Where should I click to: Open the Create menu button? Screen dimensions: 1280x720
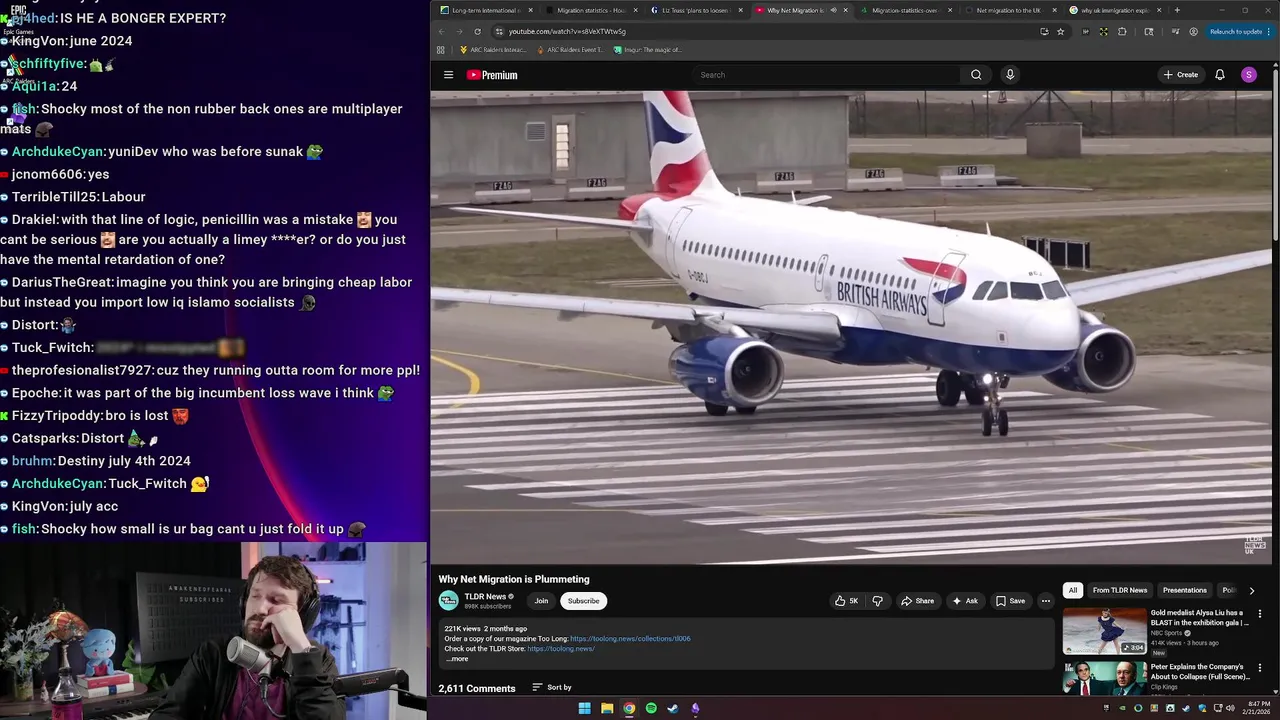[1180, 75]
